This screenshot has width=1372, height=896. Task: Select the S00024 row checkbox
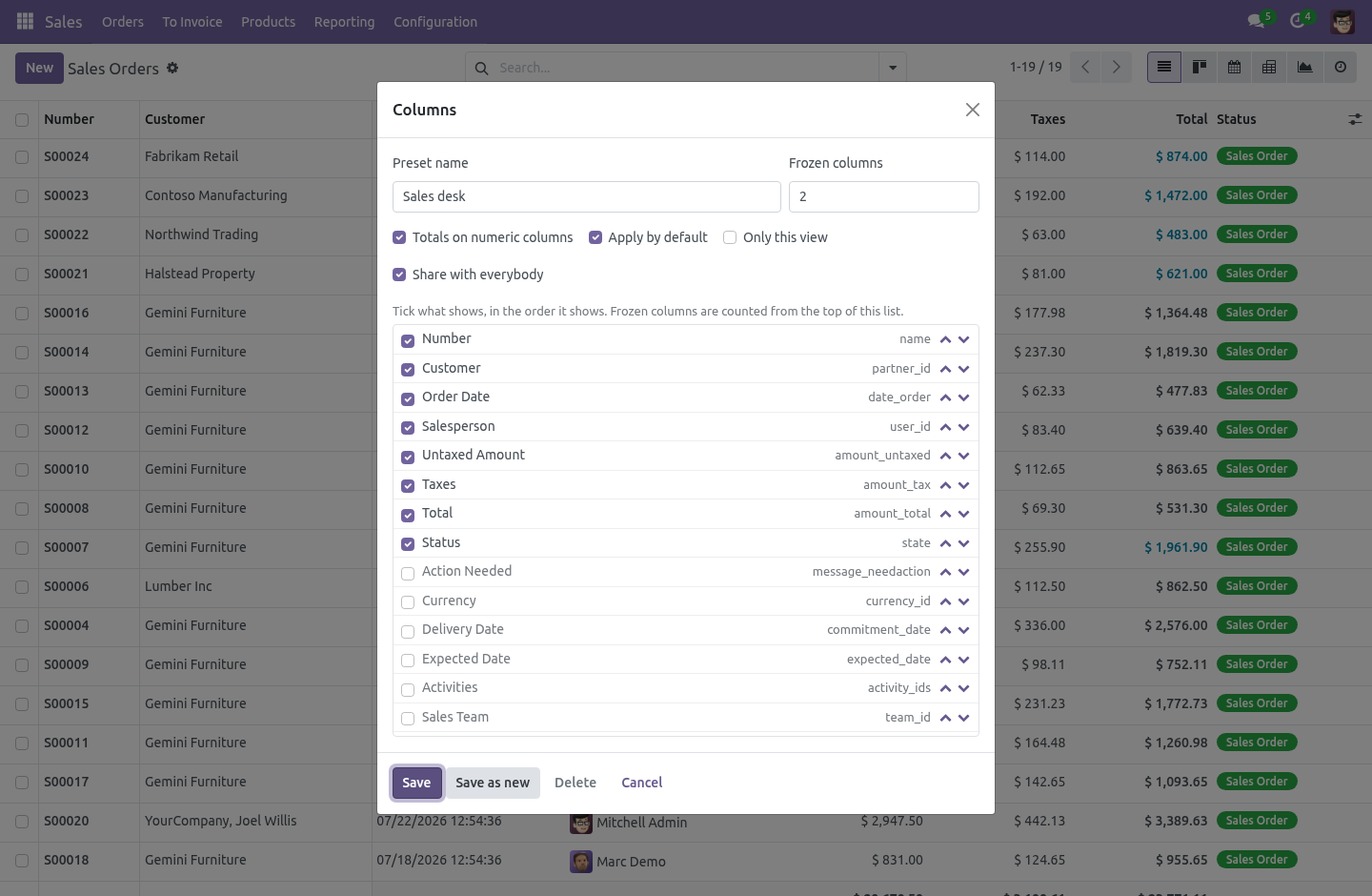pos(22,157)
